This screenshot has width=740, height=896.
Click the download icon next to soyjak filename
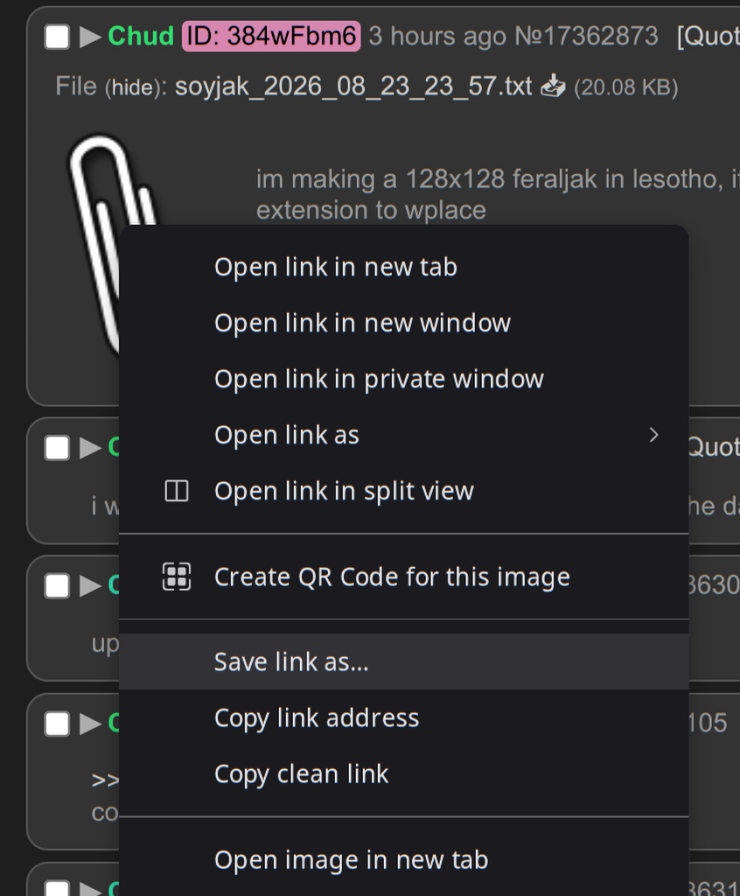(553, 87)
